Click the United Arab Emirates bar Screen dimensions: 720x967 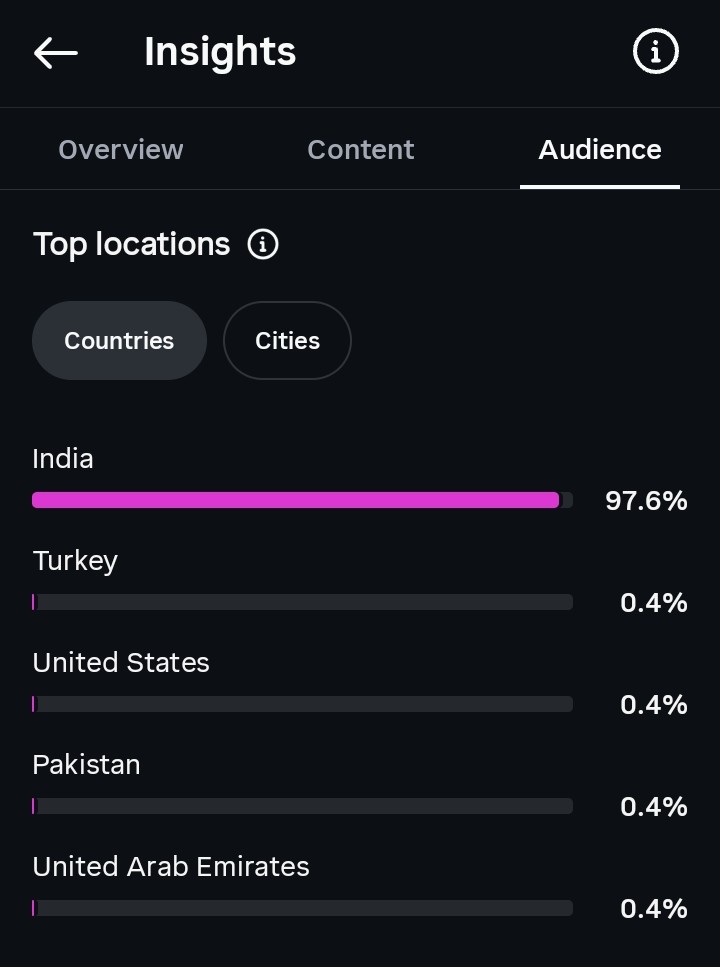pyautogui.click(x=302, y=908)
